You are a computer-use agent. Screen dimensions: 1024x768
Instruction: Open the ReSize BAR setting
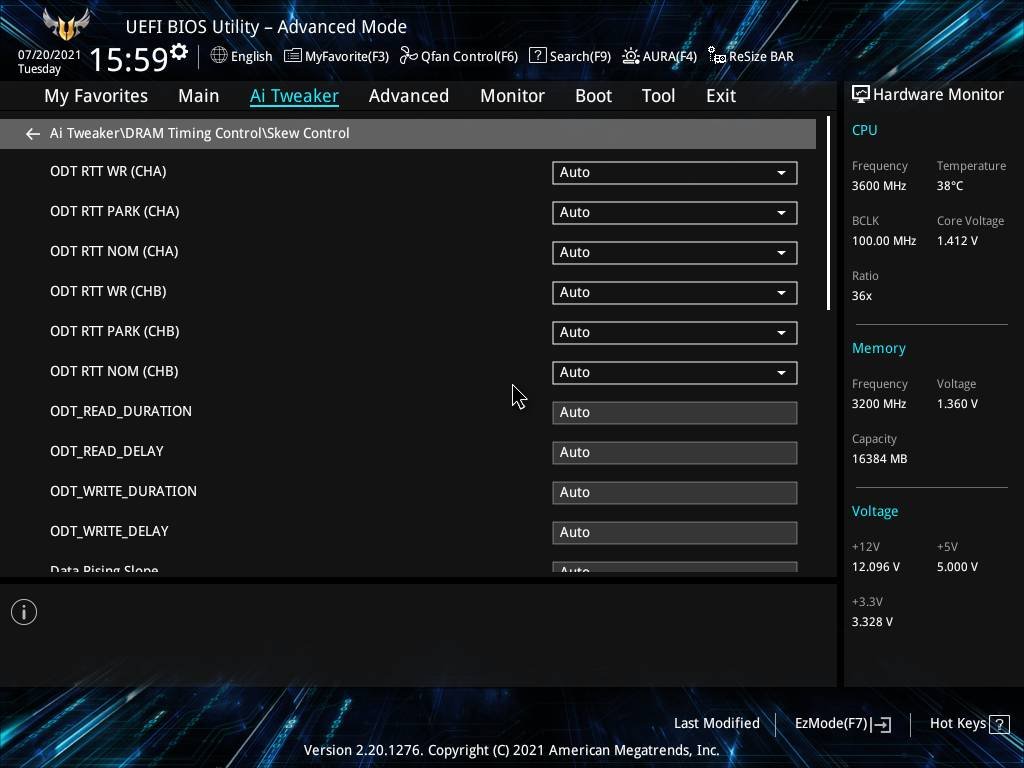click(750, 57)
